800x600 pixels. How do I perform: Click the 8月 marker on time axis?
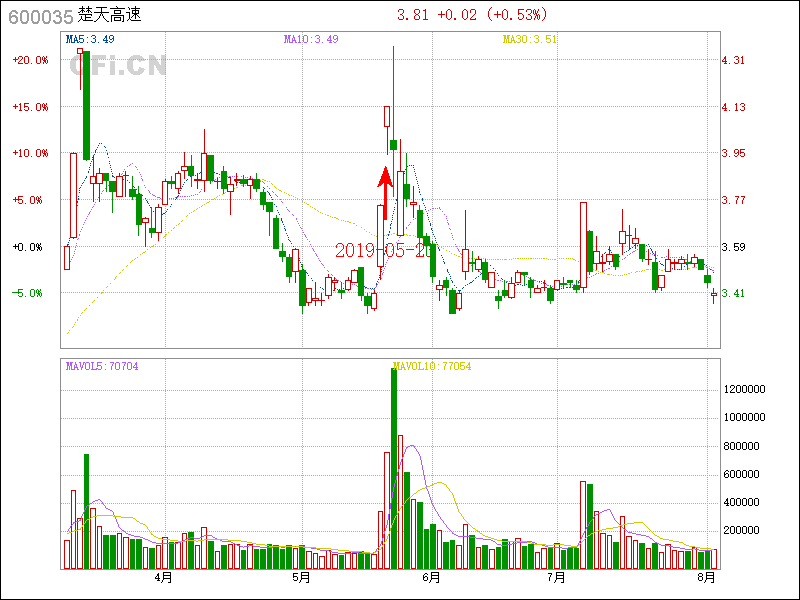(706, 577)
